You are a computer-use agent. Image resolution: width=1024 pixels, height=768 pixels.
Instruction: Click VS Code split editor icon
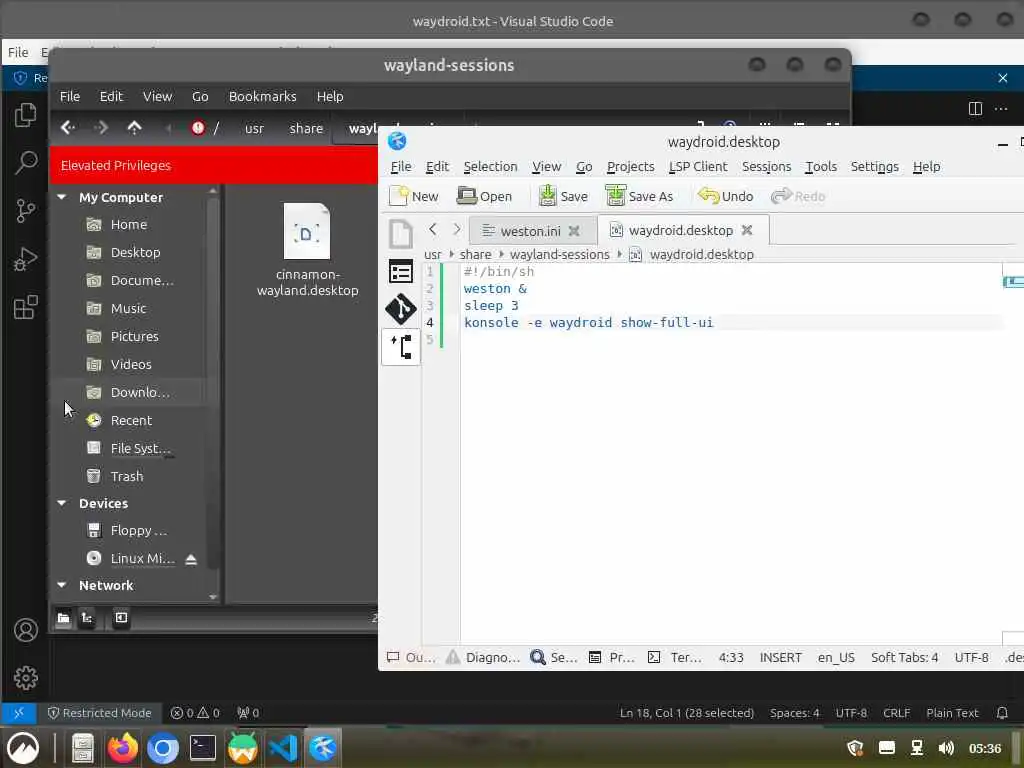975,108
